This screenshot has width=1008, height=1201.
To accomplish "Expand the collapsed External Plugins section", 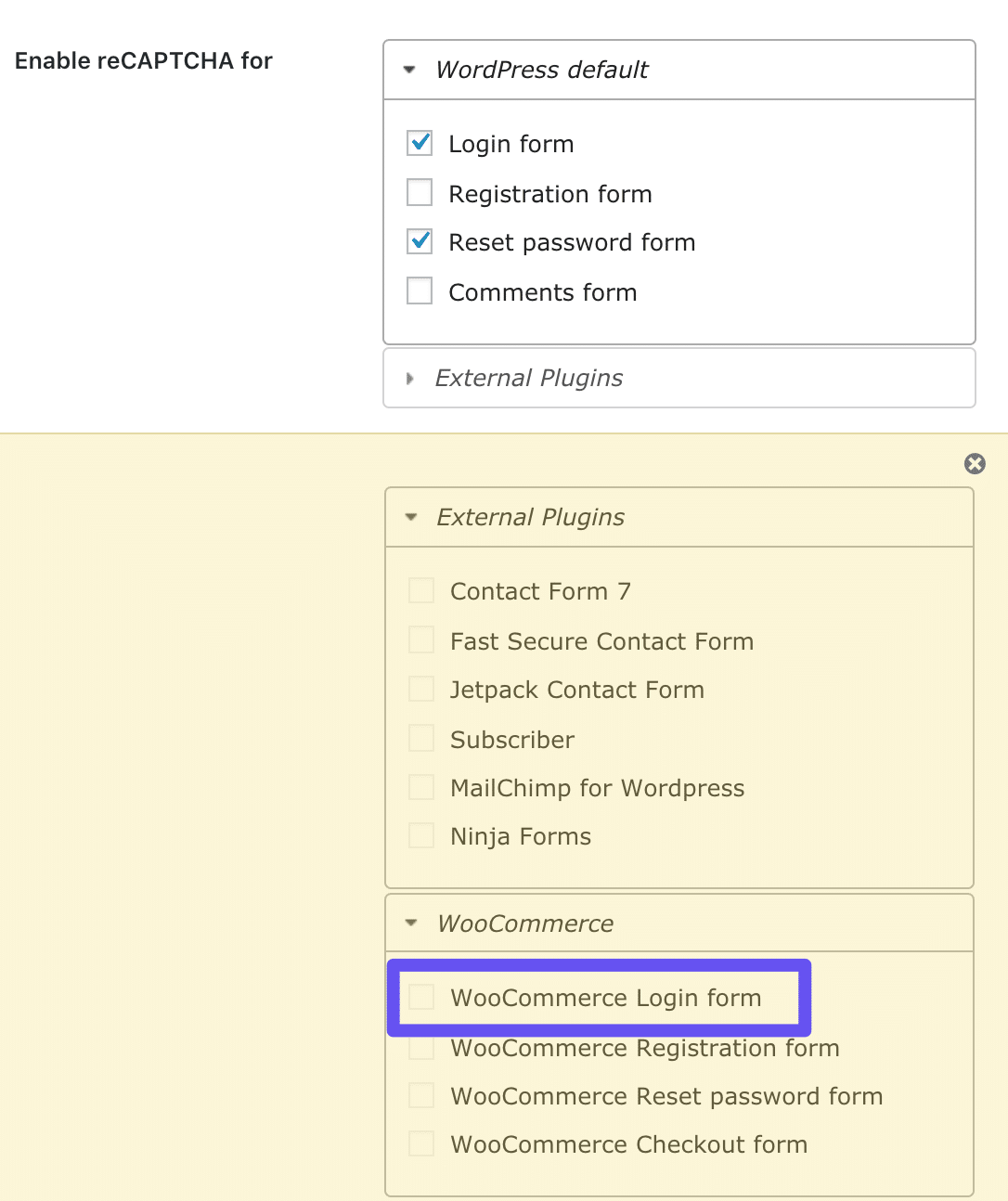I will coord(409,378).
